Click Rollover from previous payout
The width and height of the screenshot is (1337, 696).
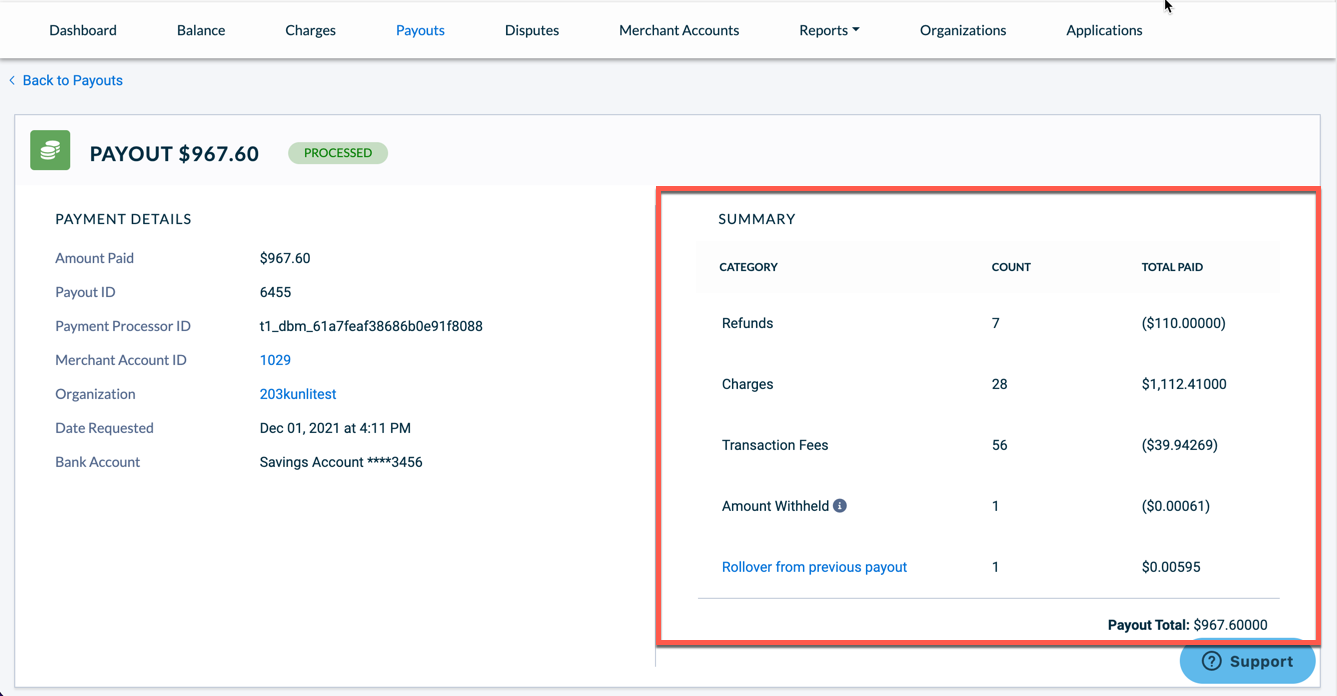pos(814,567)
